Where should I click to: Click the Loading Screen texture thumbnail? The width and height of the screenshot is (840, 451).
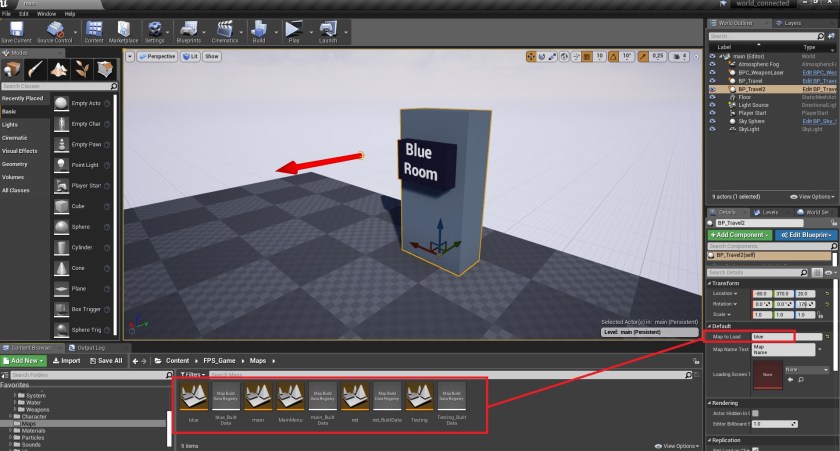(x=769, y=373)
